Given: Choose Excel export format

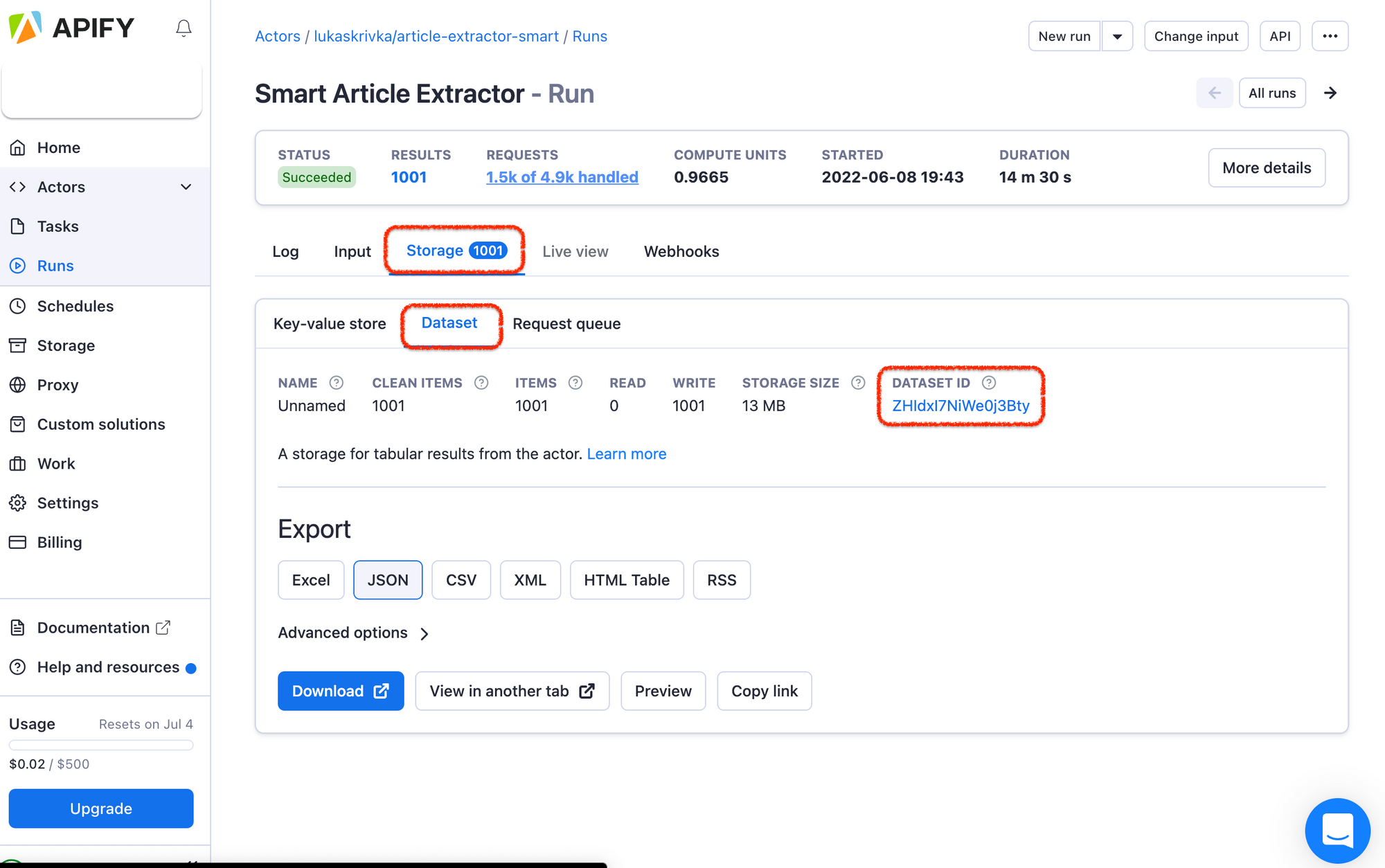Looking at the screenshot, I should point(311,580).
